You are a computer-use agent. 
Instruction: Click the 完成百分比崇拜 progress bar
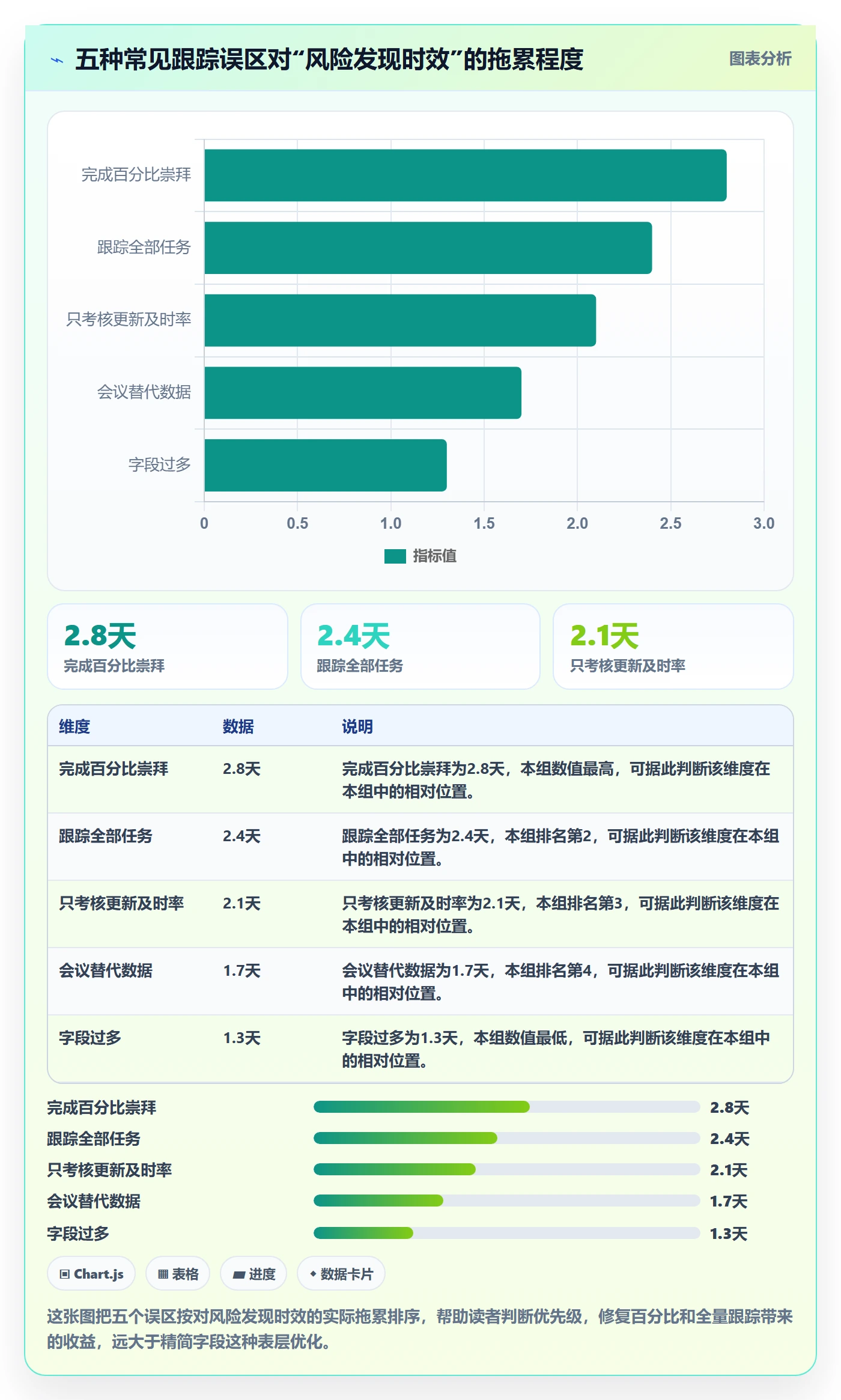[x=506, y=1107]
